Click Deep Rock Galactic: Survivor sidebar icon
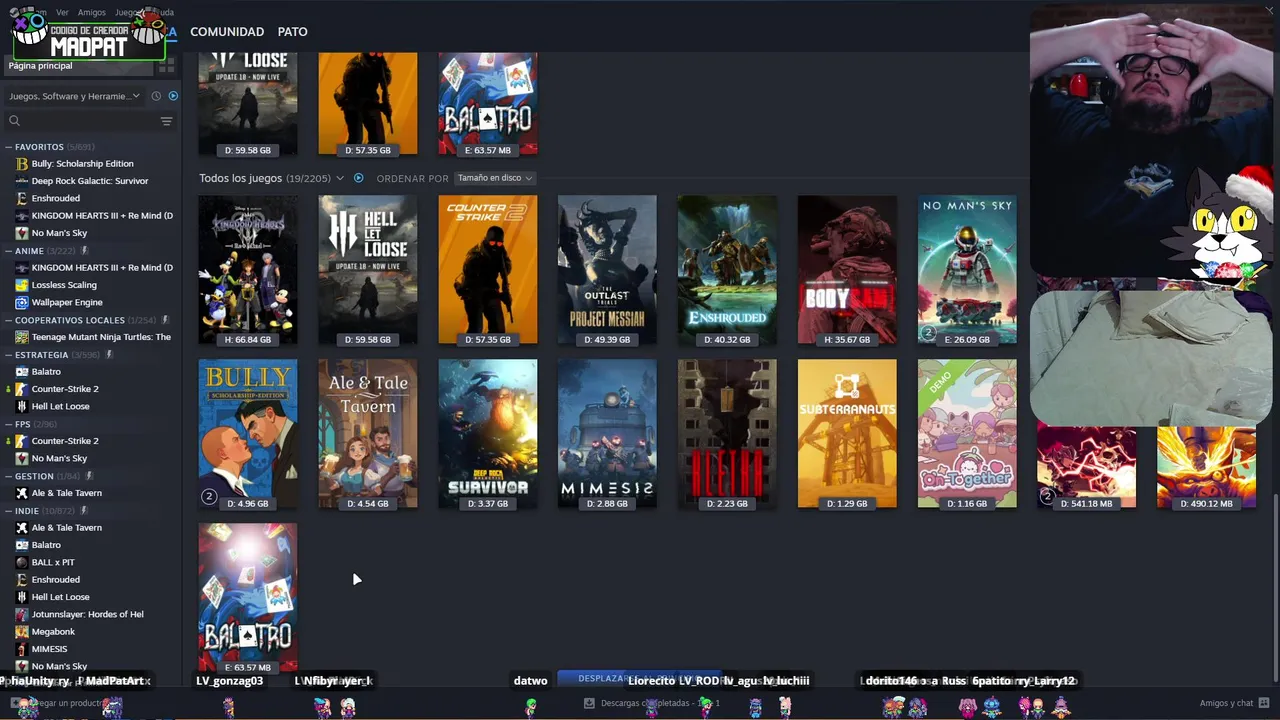The width and height of the screenshot is (1280, 720). tap(22, 181)
